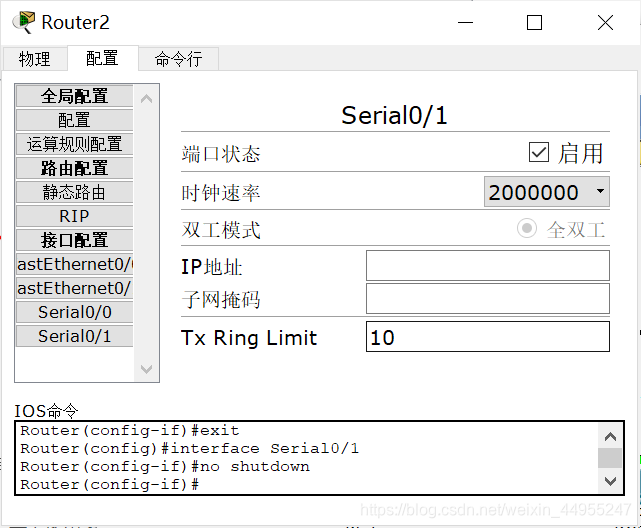The height and width of the screenshot is (528, 641).
Task: Open the RIP routing settings
Action: (74, 216)
